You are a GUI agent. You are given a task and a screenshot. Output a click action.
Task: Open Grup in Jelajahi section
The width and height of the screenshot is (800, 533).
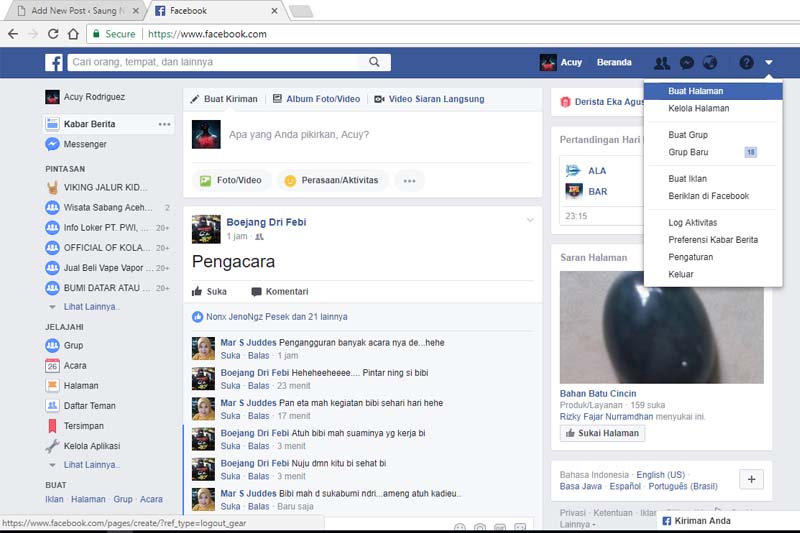(x=73, y=346)
